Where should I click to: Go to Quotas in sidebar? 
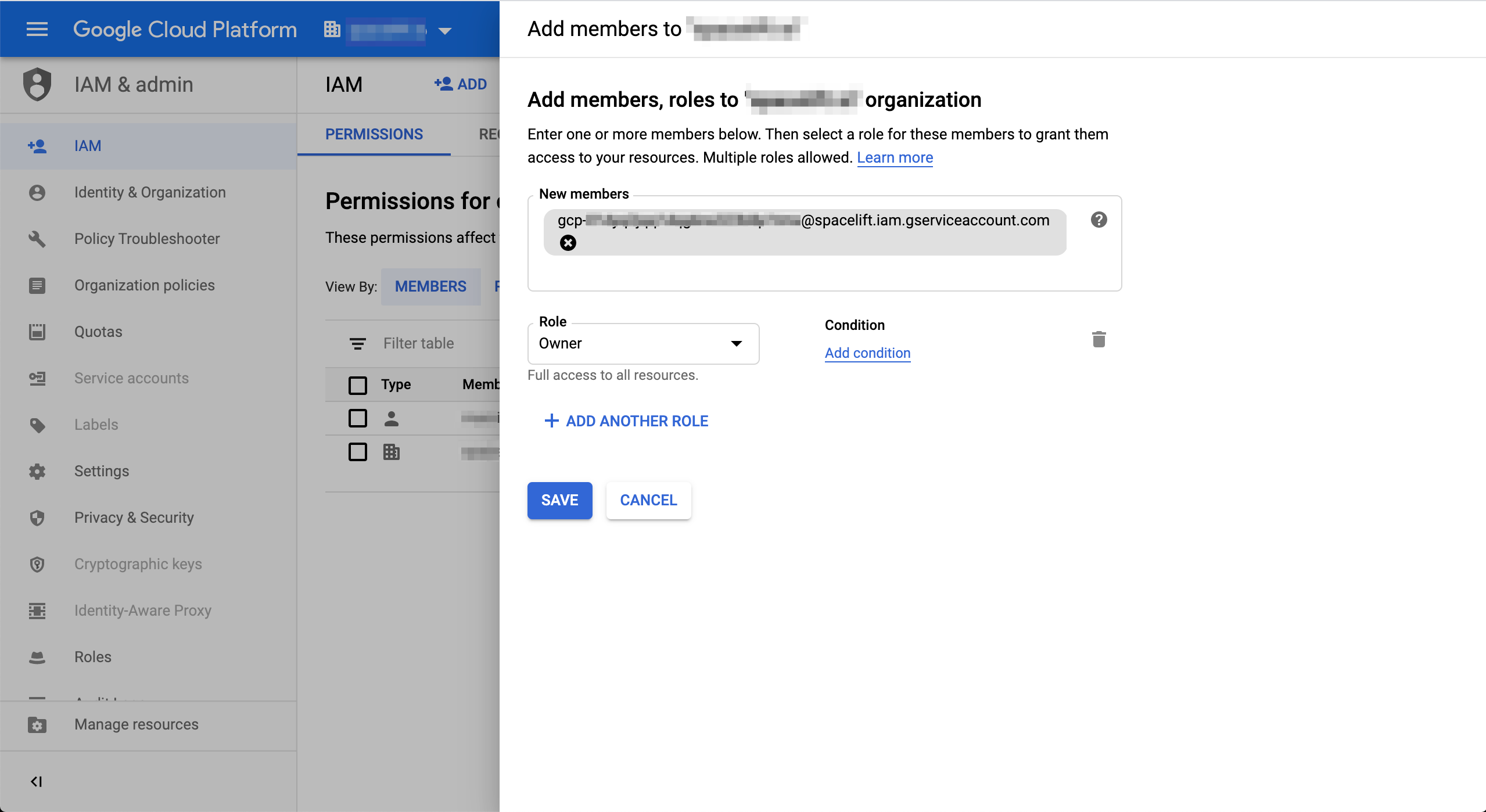[98, 332]
